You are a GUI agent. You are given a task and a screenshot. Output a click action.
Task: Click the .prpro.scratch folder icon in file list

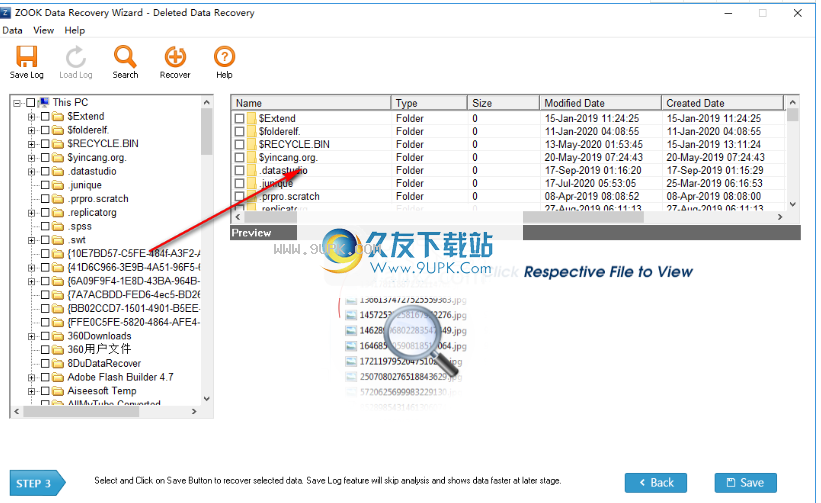(x=252, y=197)
